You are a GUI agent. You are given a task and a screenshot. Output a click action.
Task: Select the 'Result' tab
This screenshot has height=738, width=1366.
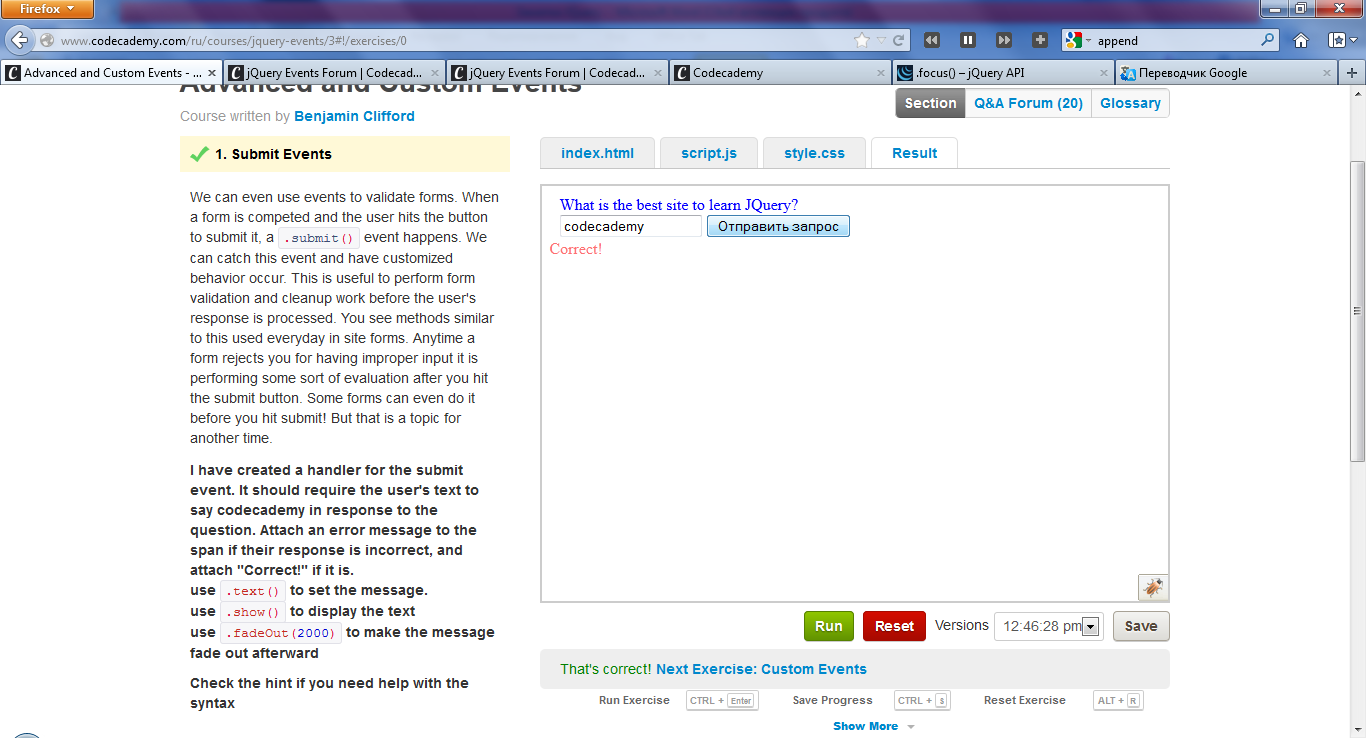point(914,153)
